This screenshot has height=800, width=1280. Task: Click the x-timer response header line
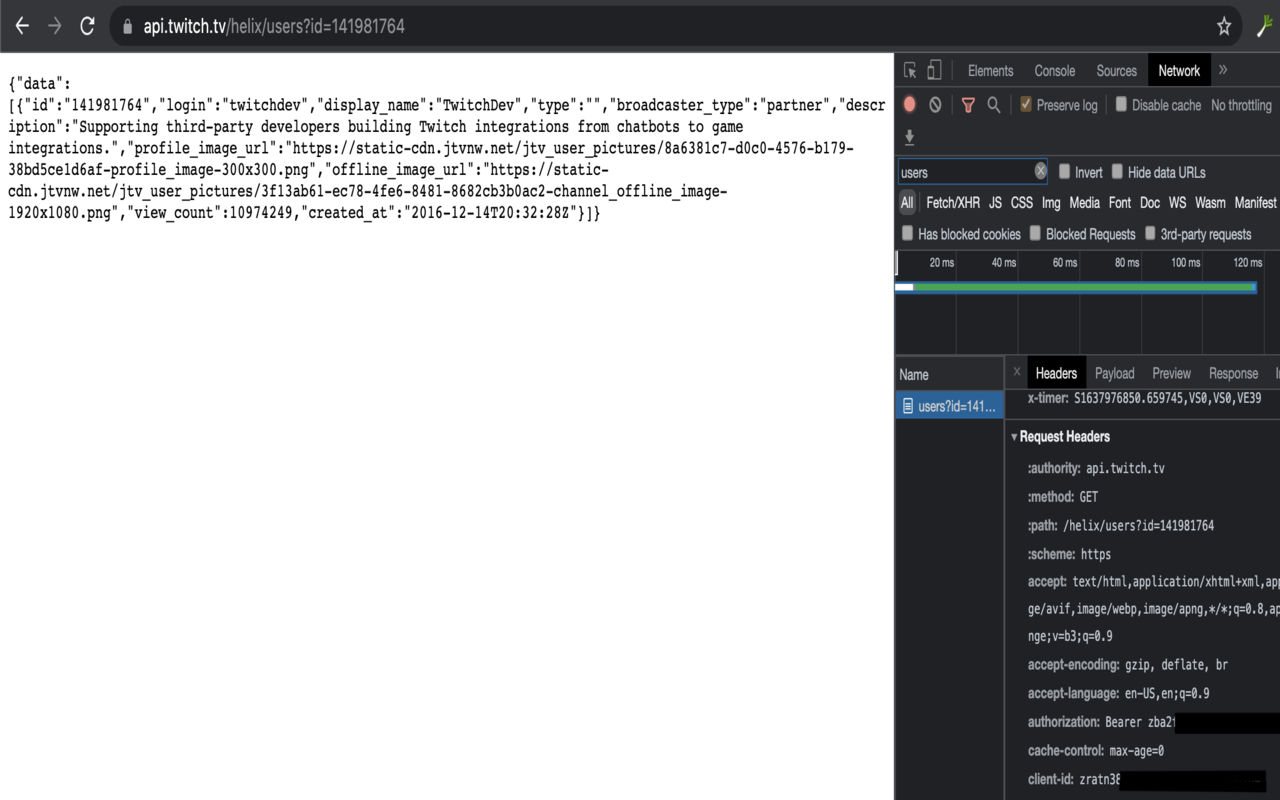pos(1144,398)
